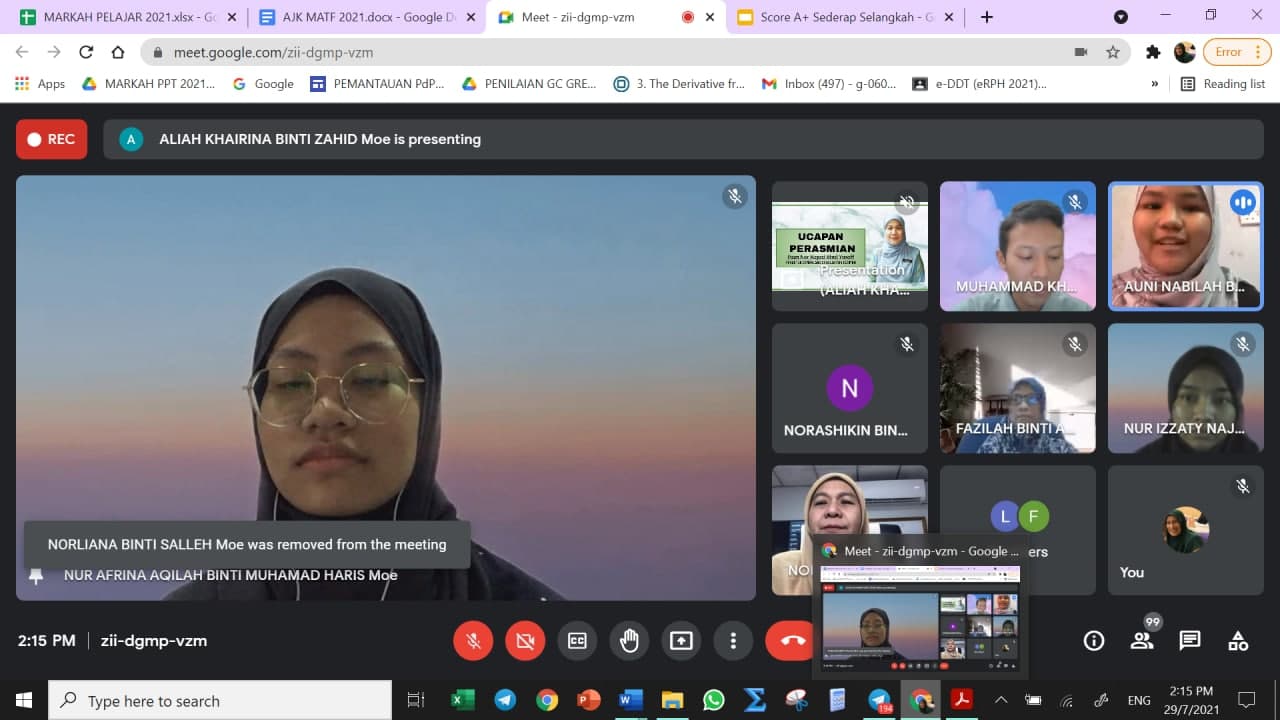Expand the hidden bookmarks chevron
This screenshot has height=720, width=1280.
(1155, 84)
